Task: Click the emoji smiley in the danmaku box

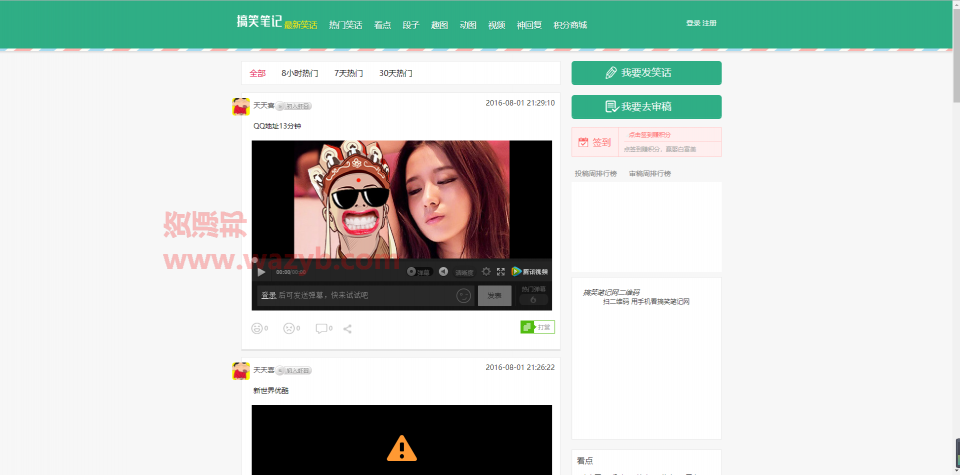Action: pyautogui.click(x=463, y=296)
